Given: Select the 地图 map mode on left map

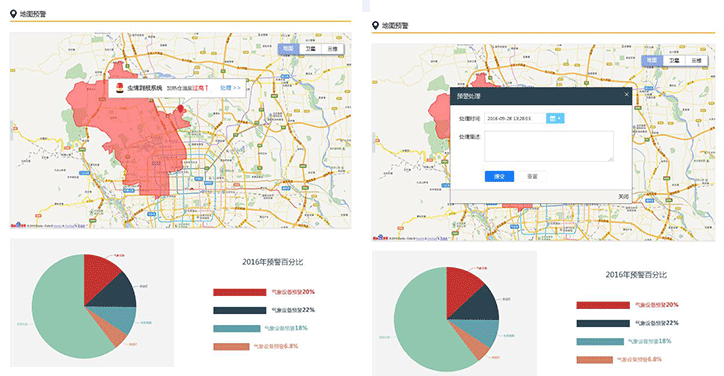Looking at the screenshot, I should pyautogui.click(x=289, y=49).
